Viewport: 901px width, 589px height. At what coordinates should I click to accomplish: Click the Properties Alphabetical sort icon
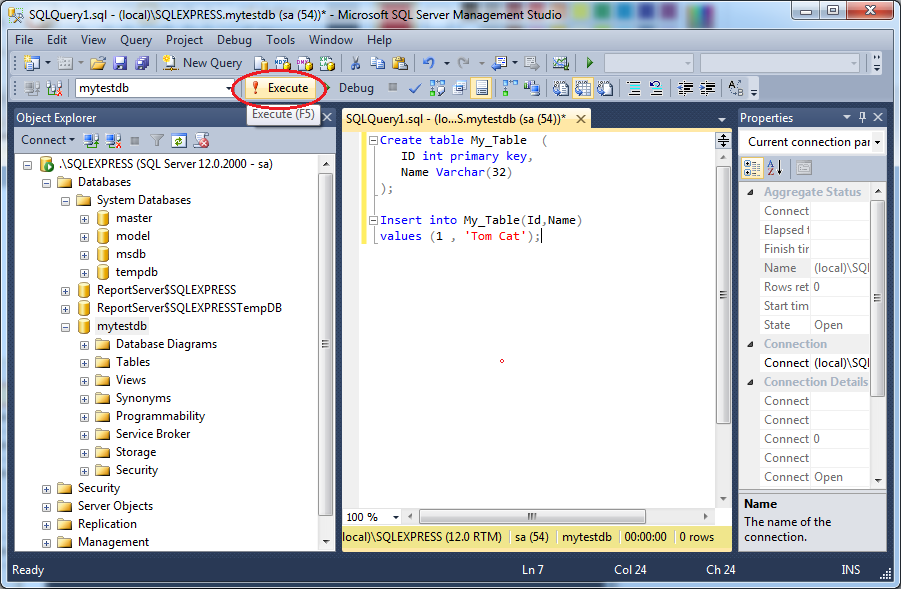(x=775, y=168)
